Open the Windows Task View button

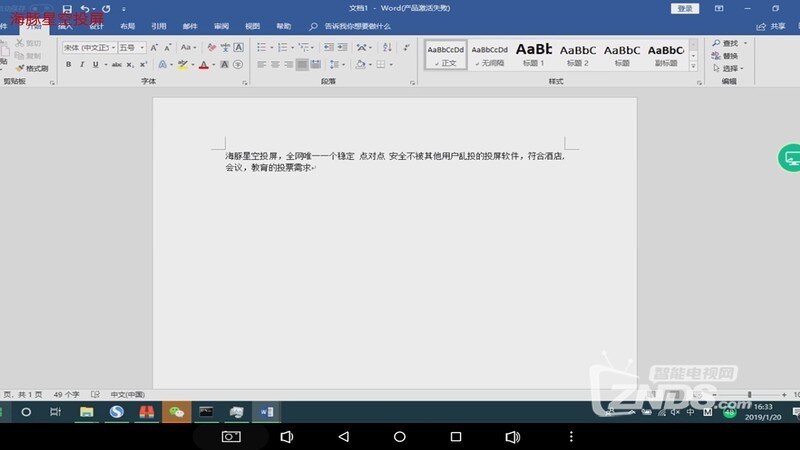(55, 412)
